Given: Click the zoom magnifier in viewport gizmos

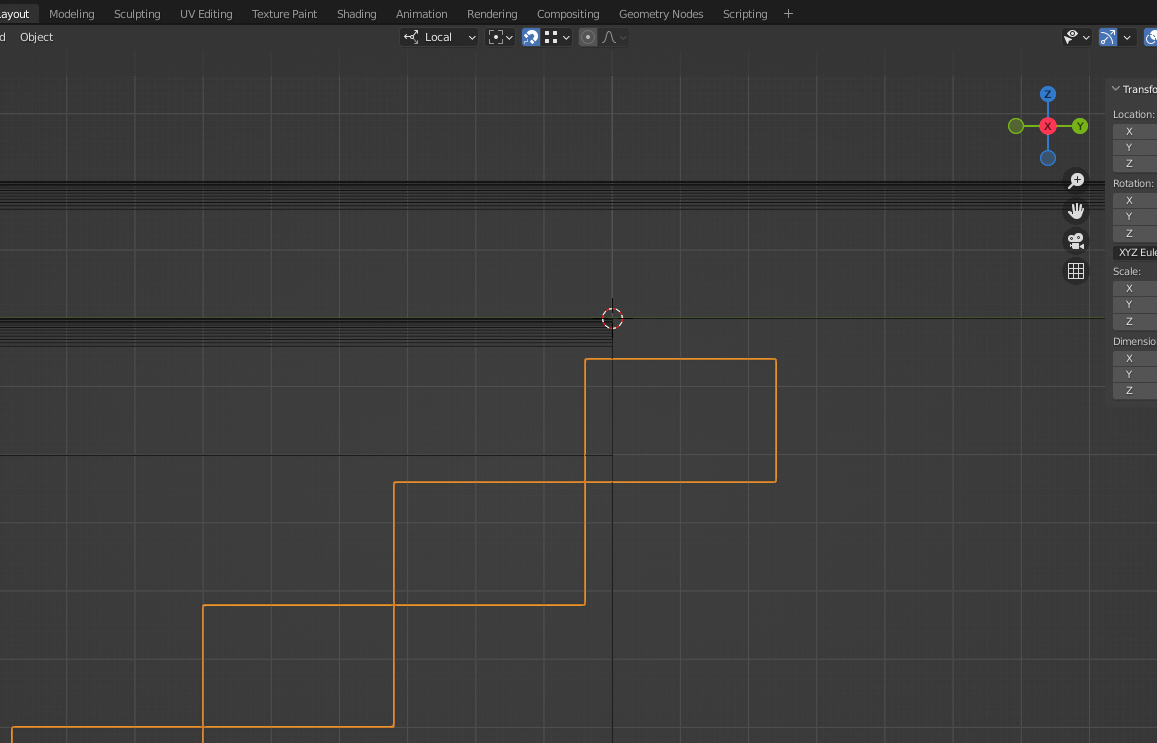Looking at the screenshot, I should 1075,180.
